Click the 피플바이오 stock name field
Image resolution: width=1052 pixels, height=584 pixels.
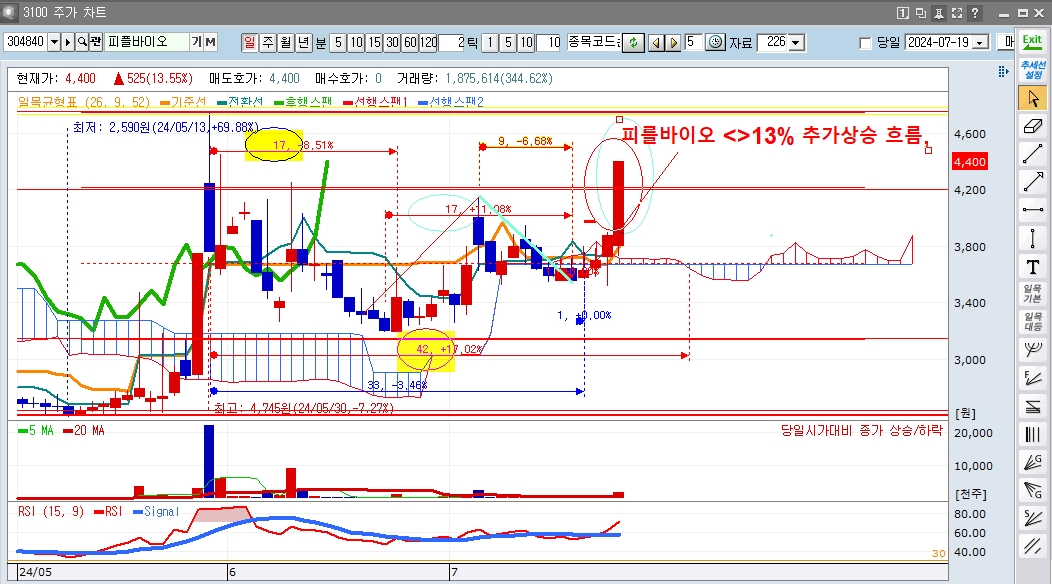(147, 42)
